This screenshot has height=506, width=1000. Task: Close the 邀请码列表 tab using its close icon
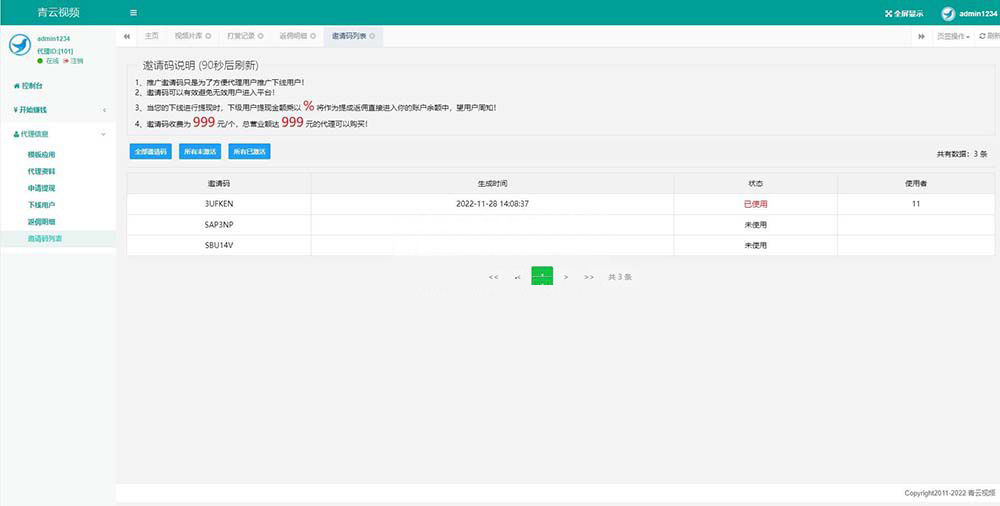(x=372, y=36)
